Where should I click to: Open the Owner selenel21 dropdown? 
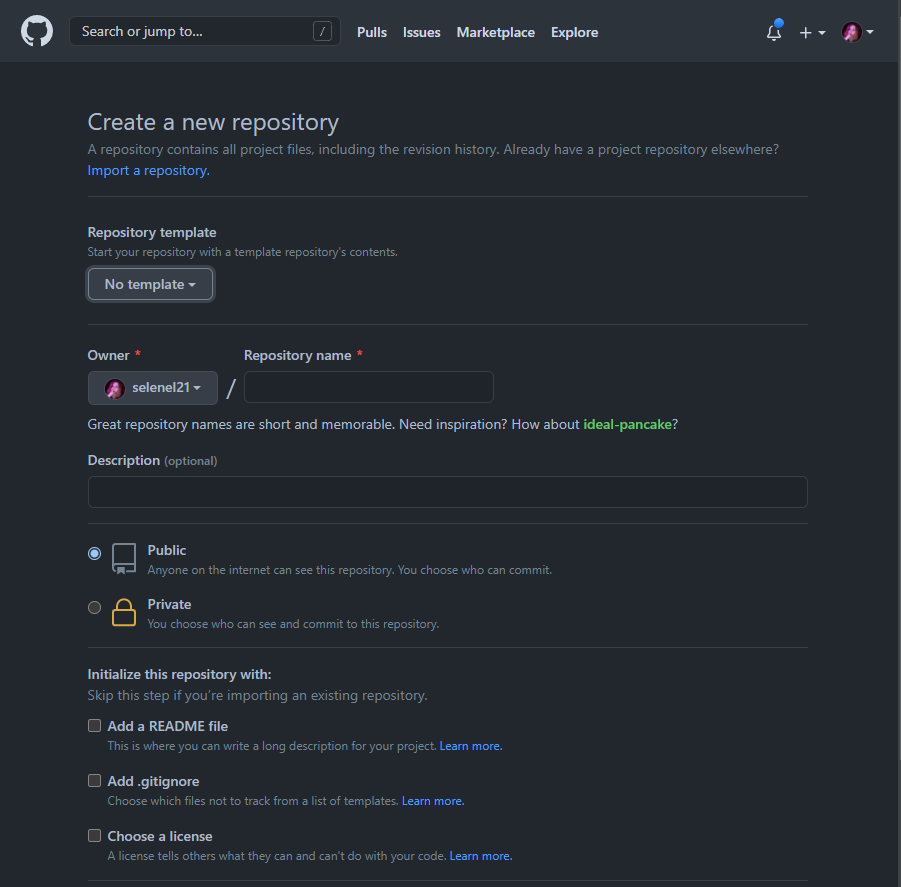pyautogui.click(x=152, y=388)
